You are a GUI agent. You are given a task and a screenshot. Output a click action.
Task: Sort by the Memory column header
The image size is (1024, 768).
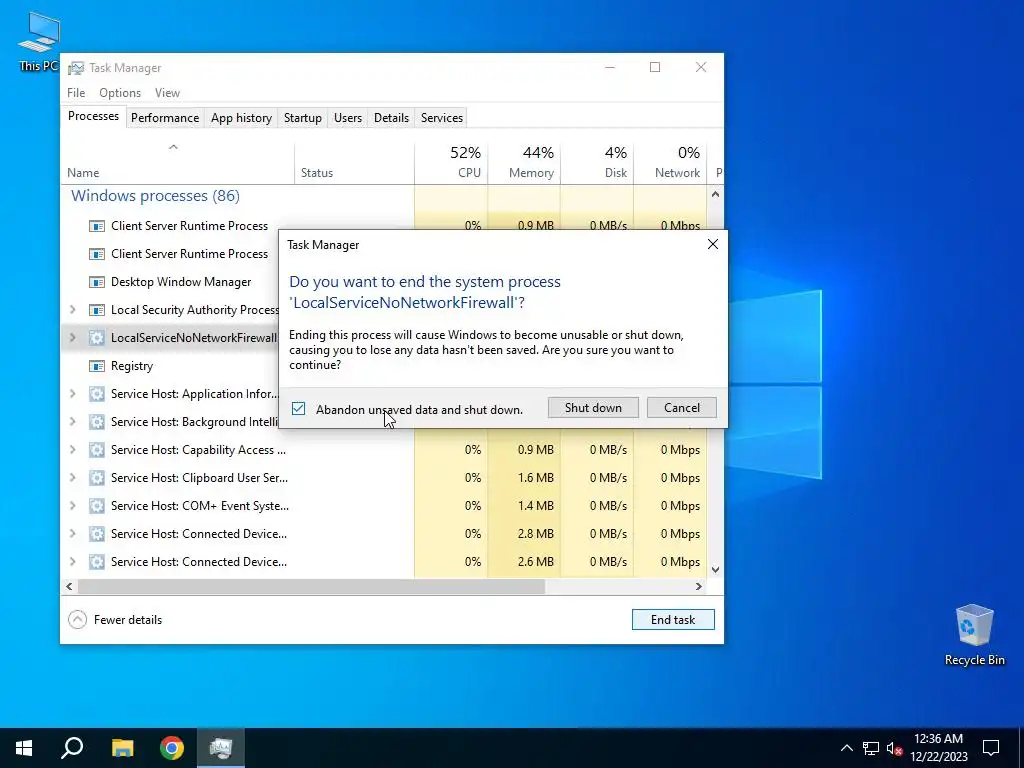tap(524, 162)
